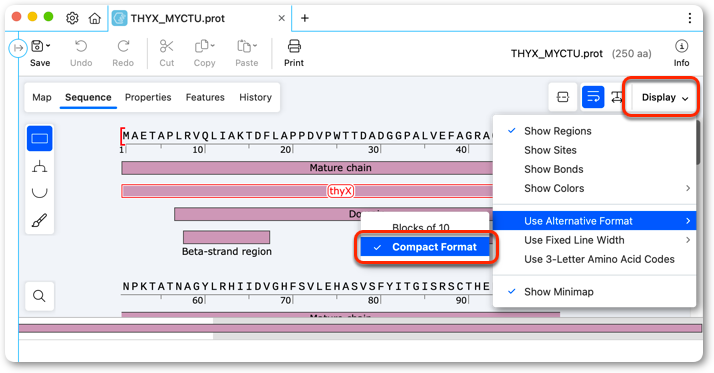Switch to the Features tab
The image size is (714, 373).
(x=205, y=97)
